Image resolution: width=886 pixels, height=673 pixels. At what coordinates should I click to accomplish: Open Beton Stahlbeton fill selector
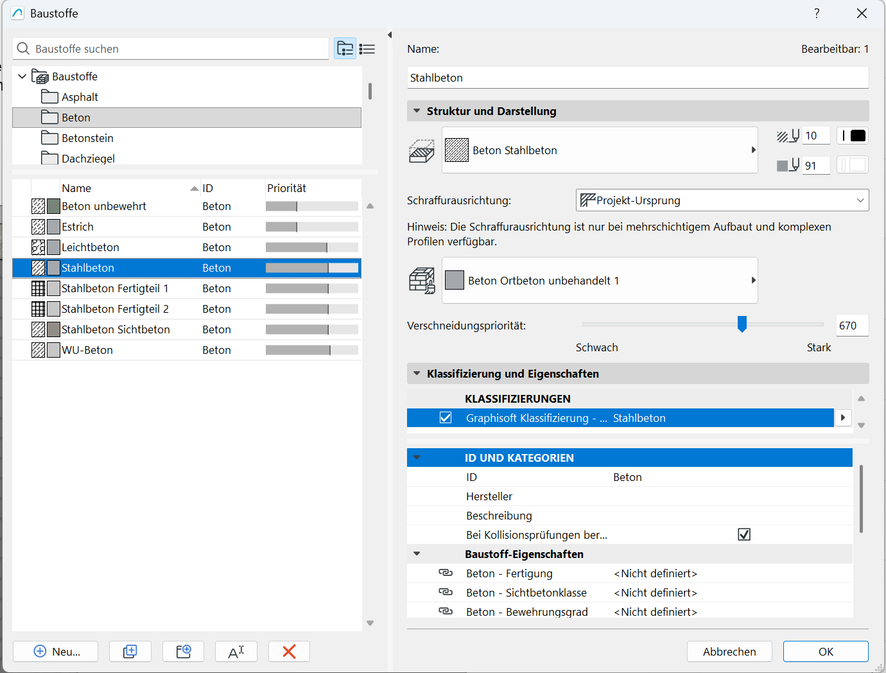(600, 150)
